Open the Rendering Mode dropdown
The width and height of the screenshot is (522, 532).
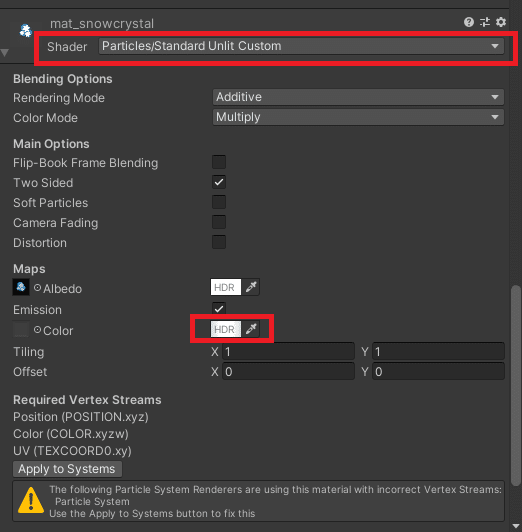pyautogui.click(x=358, y=97)
